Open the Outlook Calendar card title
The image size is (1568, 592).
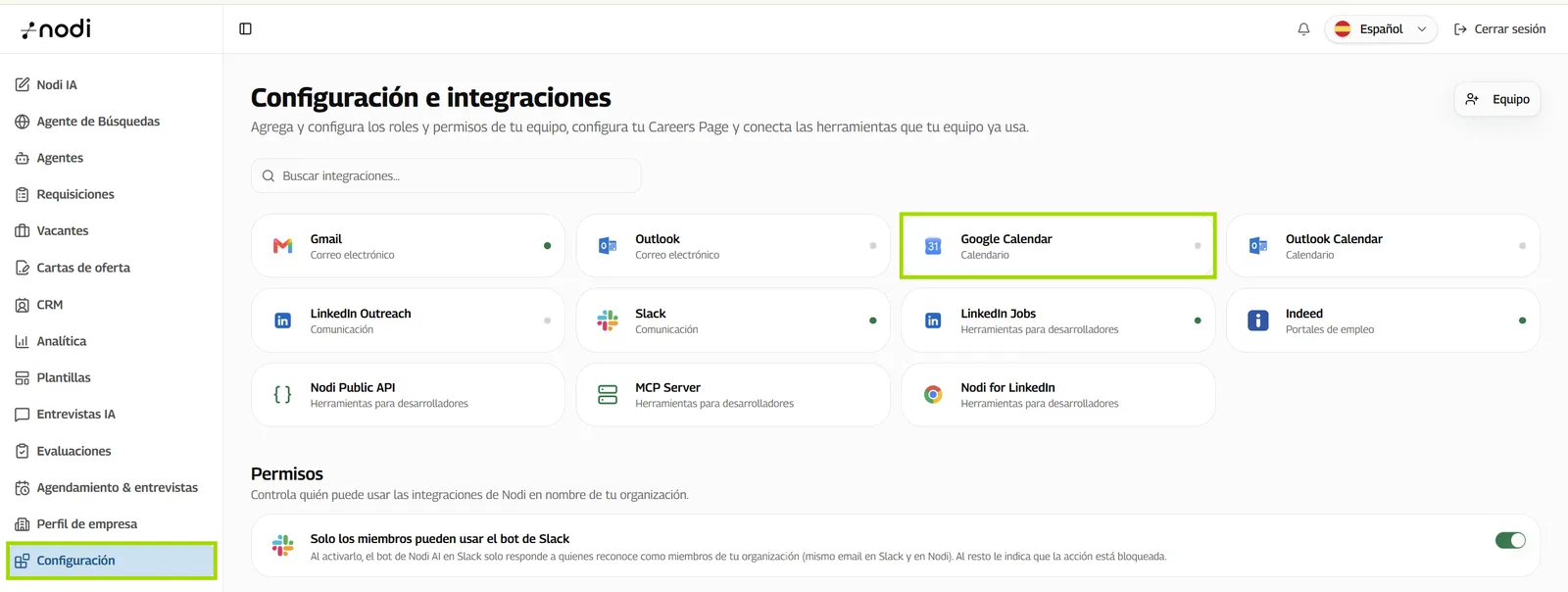pyautogui.click(x=1334, y=239)
